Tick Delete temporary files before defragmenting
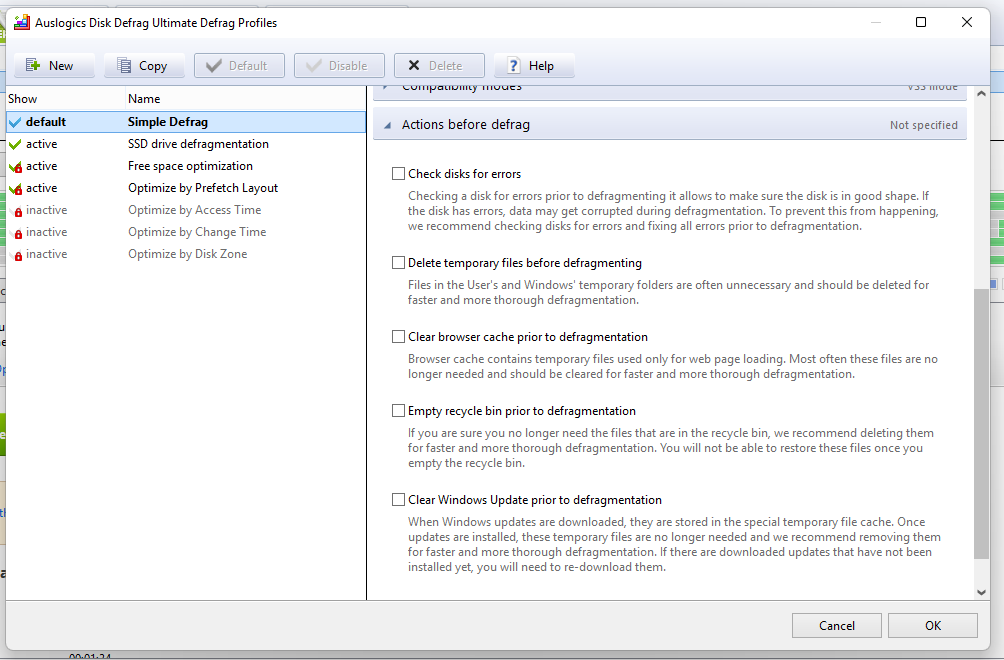Viewport: 1004px width, 660px height. (399, 263)
